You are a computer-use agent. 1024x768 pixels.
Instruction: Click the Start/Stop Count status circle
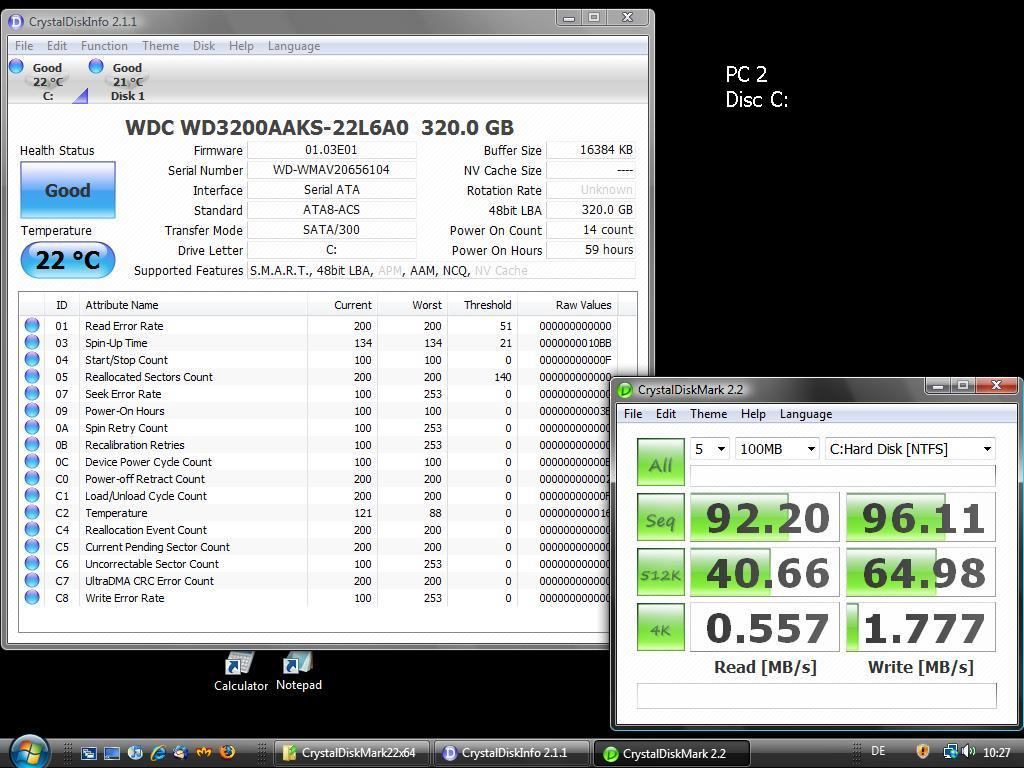[x=32, y=359]
